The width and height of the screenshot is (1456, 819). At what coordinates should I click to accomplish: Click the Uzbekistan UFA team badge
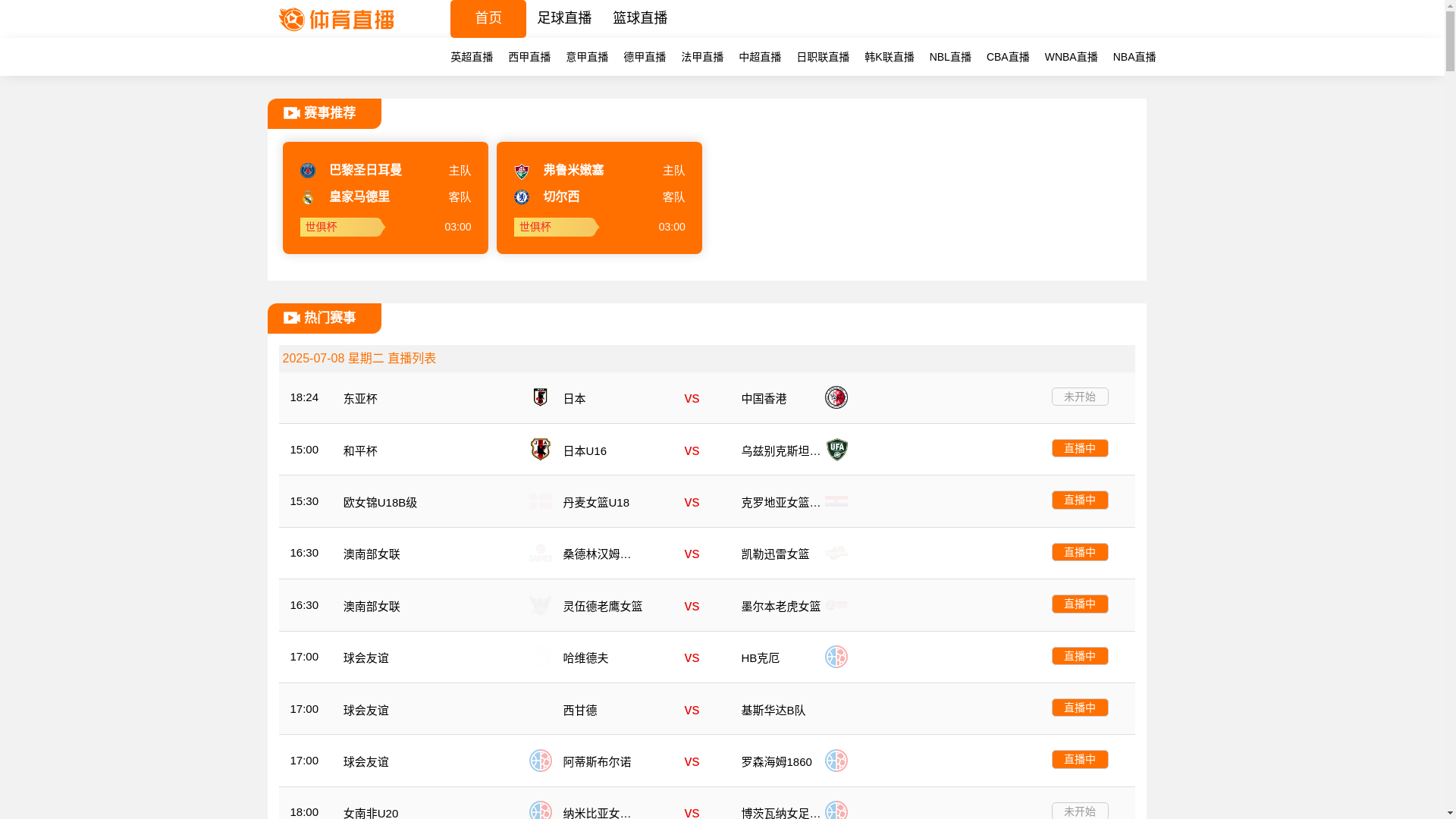pos(836,450)
